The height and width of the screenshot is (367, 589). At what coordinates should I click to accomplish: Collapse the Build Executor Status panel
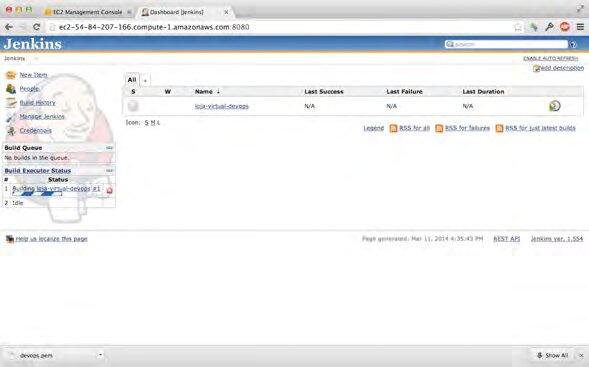click(x=109, y=171)
